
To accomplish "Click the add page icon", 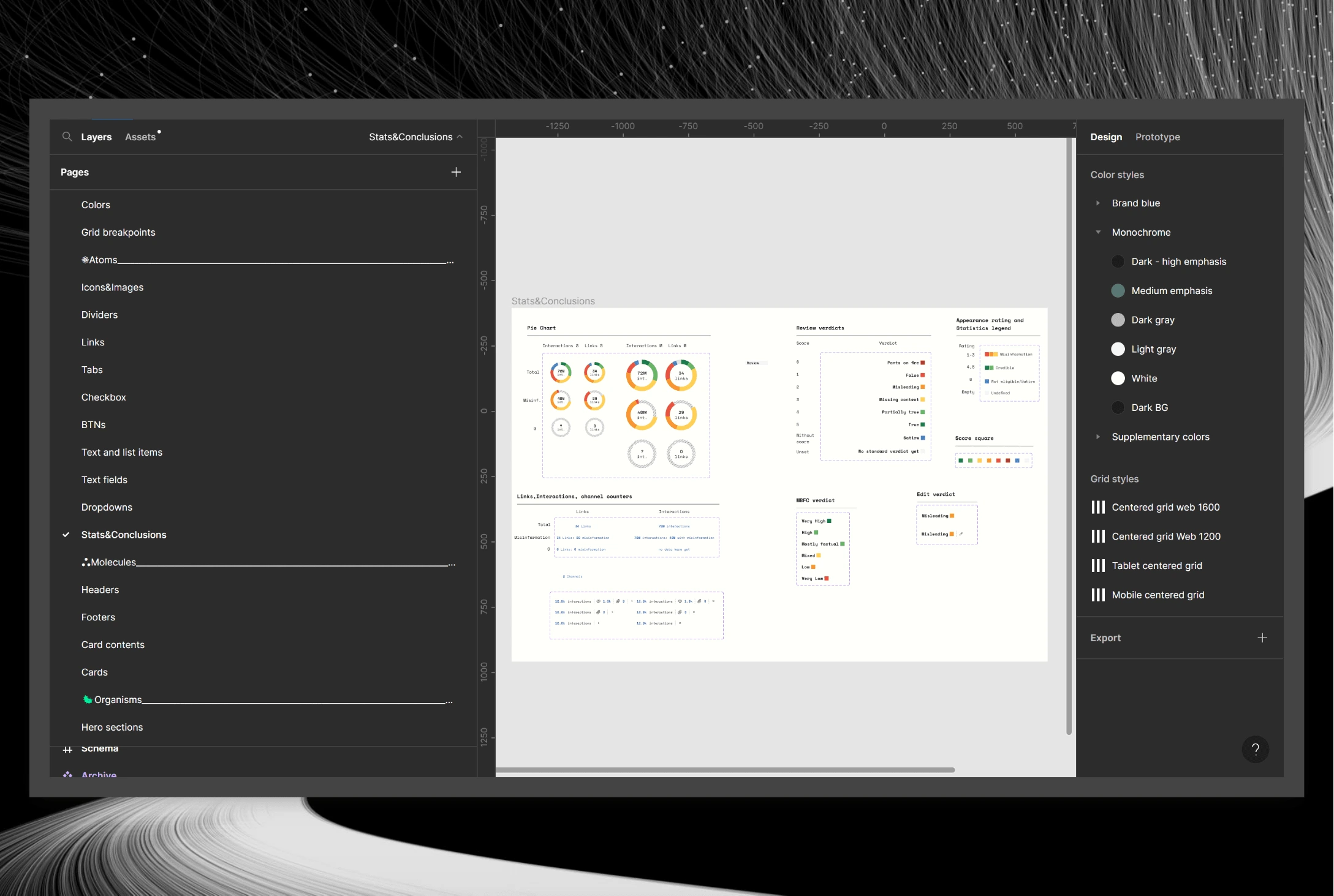I will [x=456, y=172].
